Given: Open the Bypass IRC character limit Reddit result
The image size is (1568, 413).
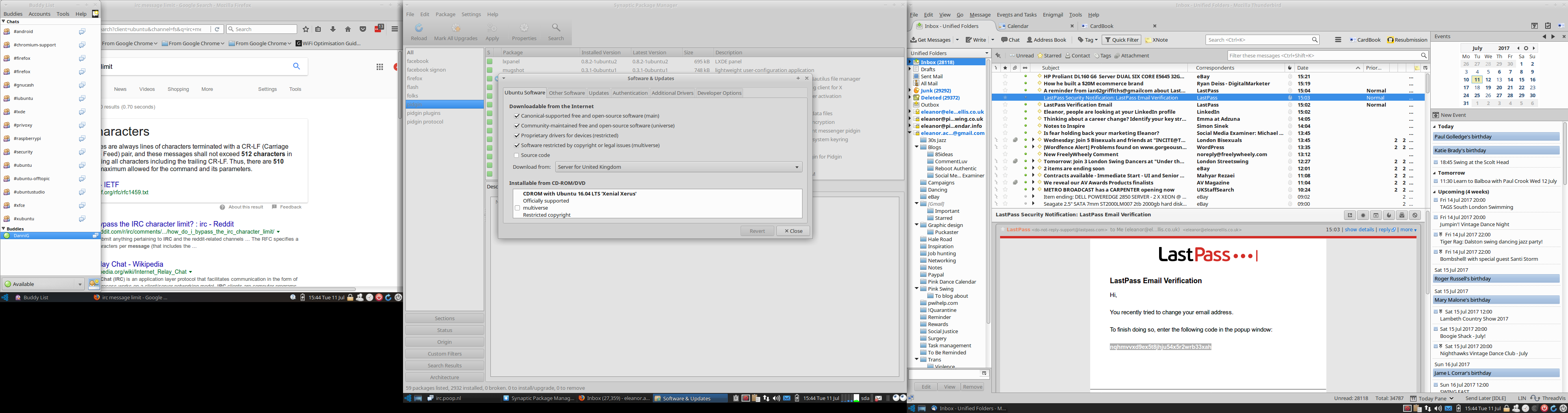Looking at the screenshot, I should point(167,225).
